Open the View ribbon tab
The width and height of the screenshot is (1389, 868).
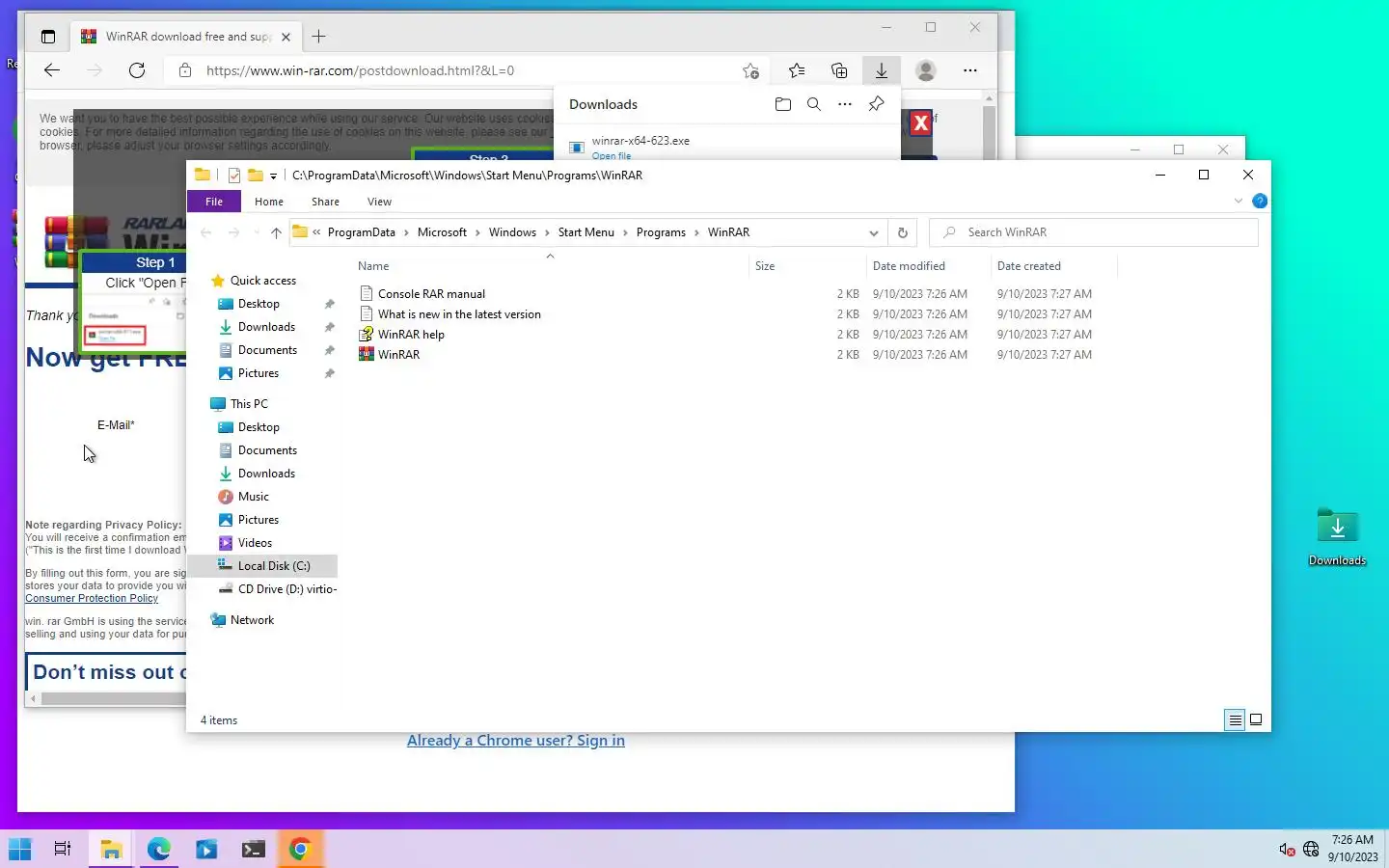click(379, 202)
